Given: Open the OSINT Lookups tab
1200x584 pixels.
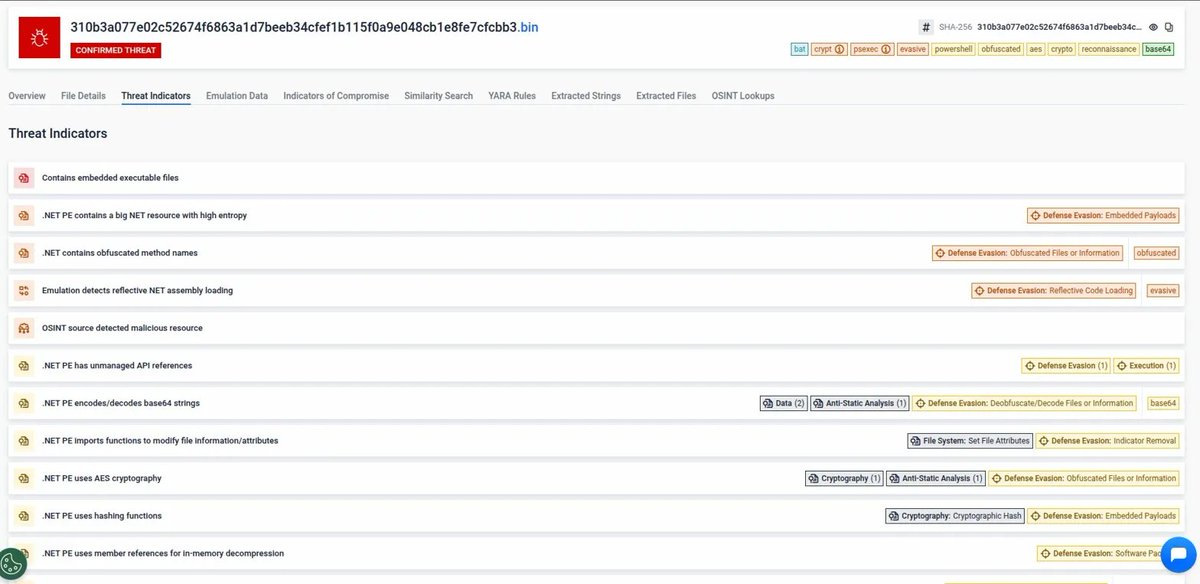Looking at the screenshot, I should [743, 96].
